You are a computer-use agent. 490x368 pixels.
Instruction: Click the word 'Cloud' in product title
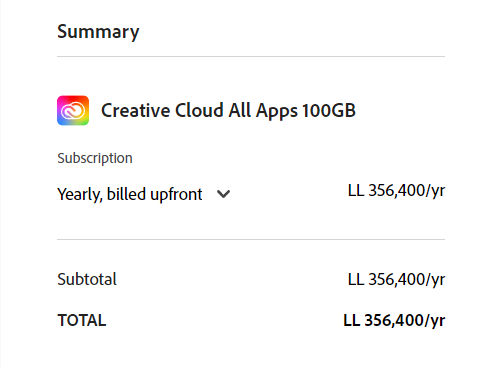(199, 110)
